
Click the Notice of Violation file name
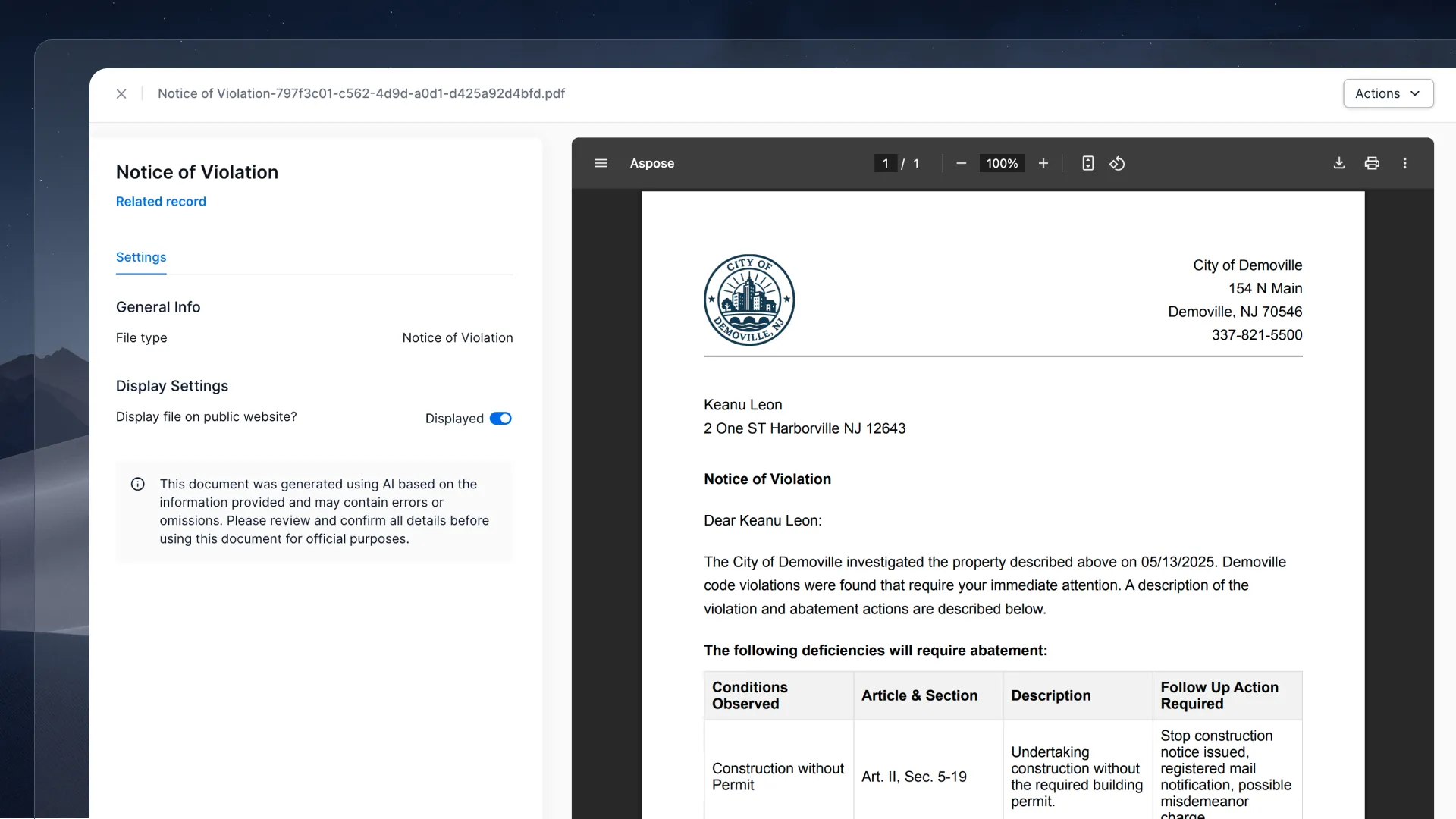(x=361, y=93)
